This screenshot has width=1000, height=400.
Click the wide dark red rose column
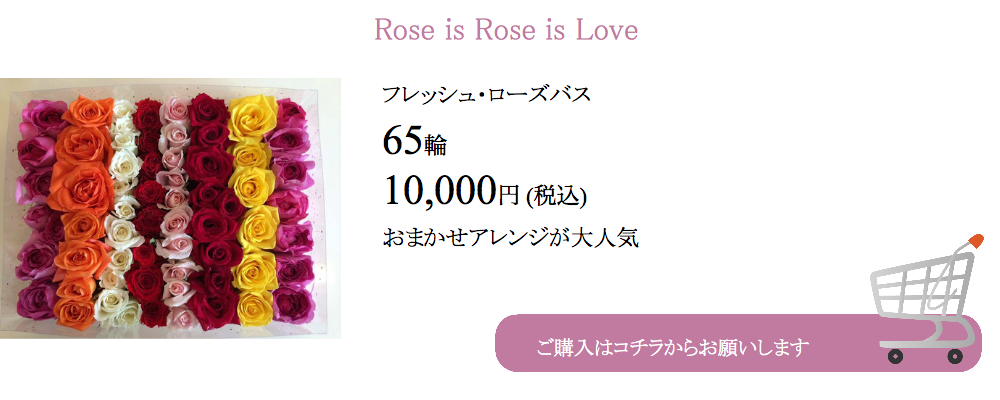(x=212, y=211)
